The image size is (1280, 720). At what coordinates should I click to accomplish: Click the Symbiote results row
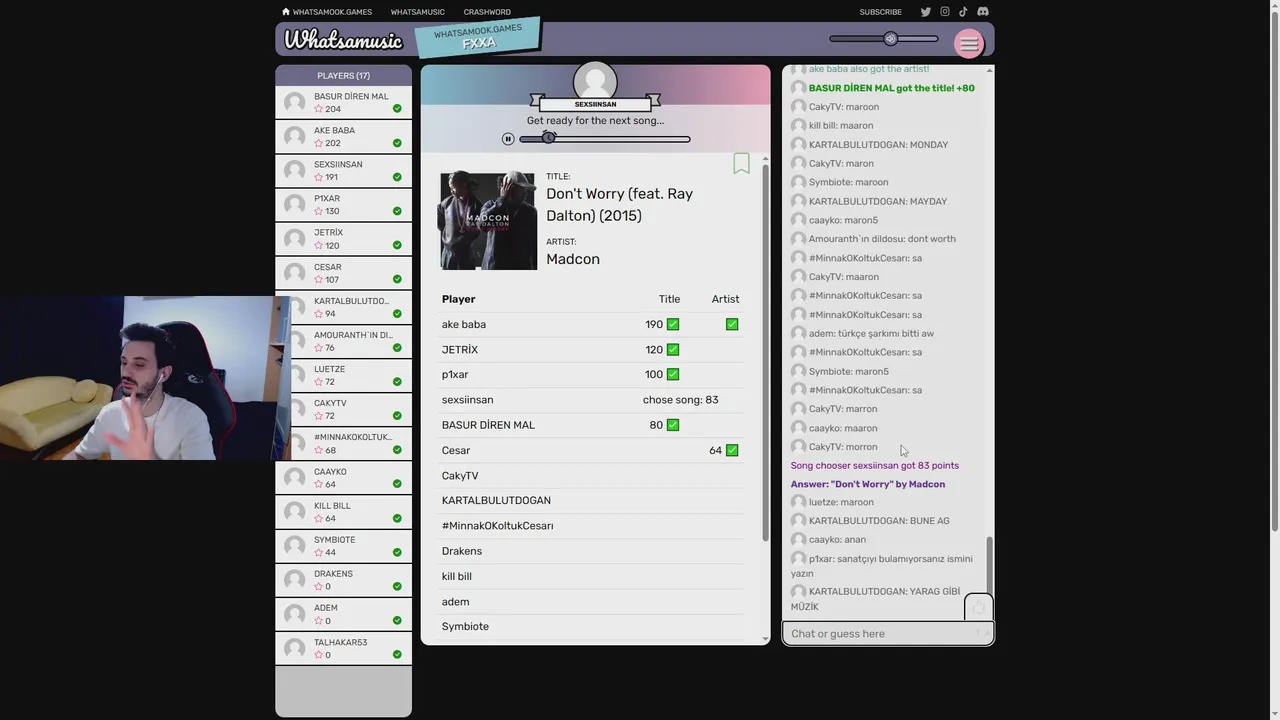[x=590, y=627]
